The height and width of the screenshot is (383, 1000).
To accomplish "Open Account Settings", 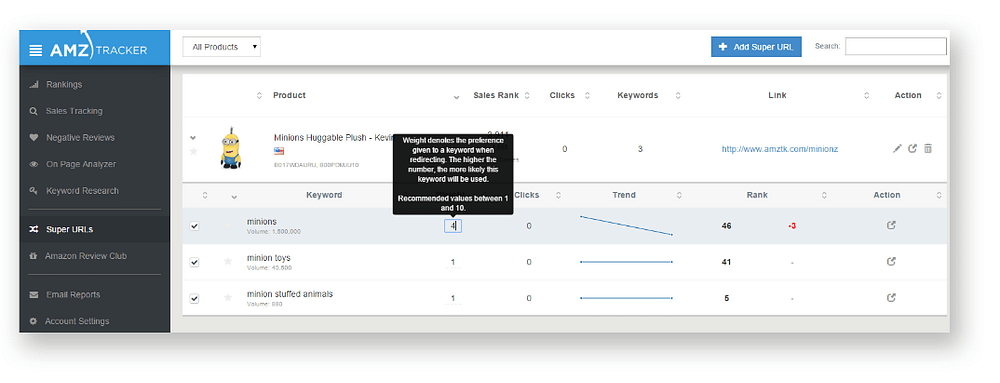I will point(77,321).
